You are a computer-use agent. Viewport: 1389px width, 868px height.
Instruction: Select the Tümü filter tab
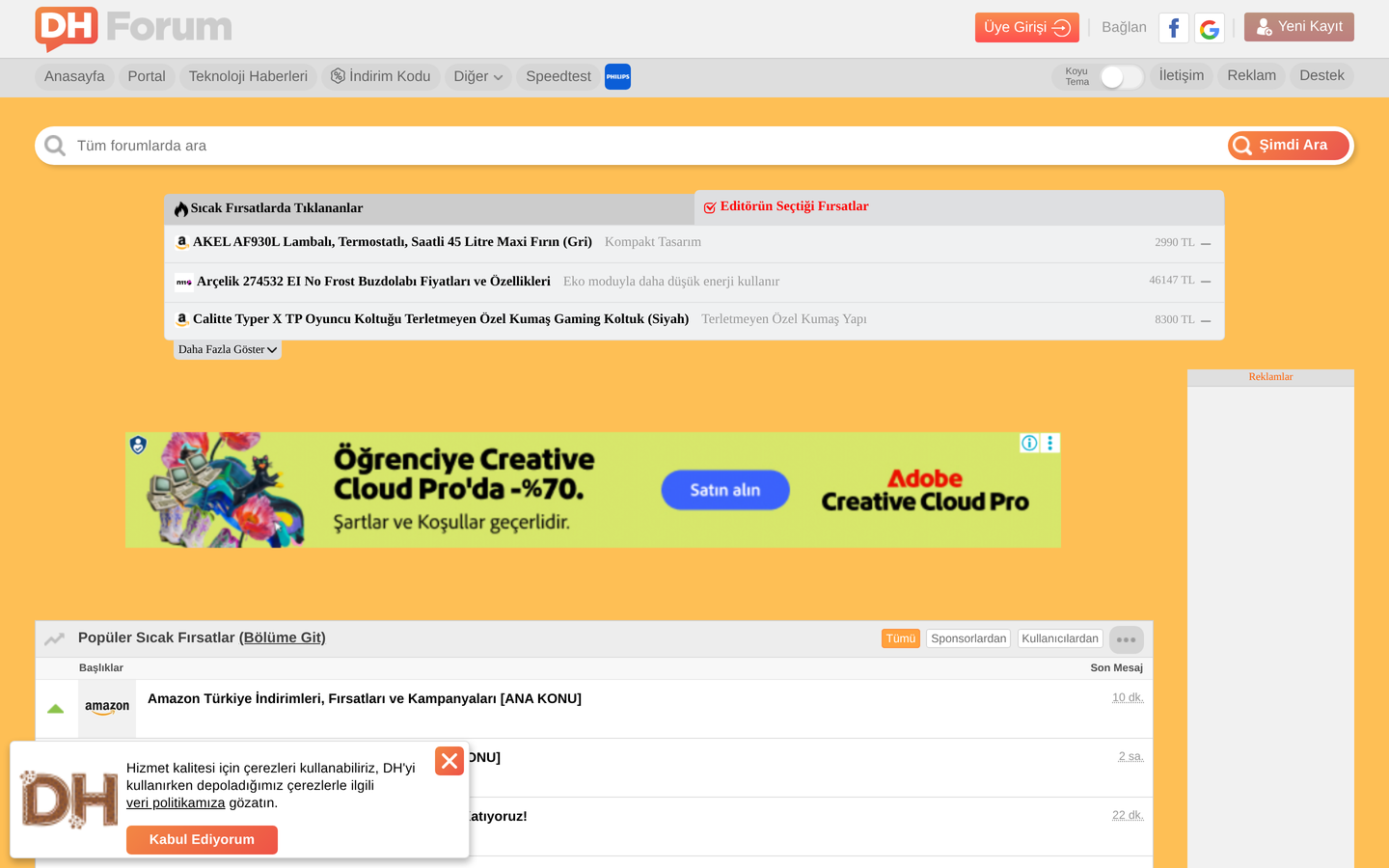(x=901, y=638)
